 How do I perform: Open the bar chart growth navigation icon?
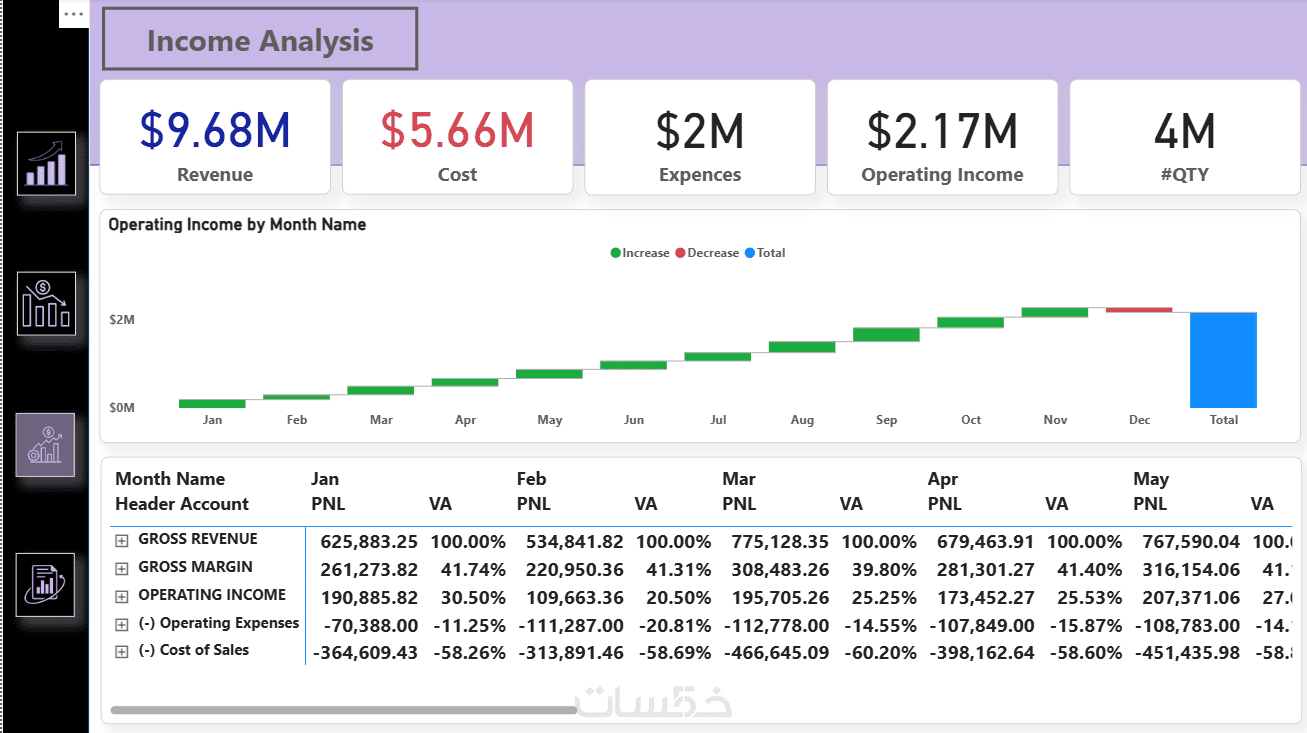[x=46, y=162]
